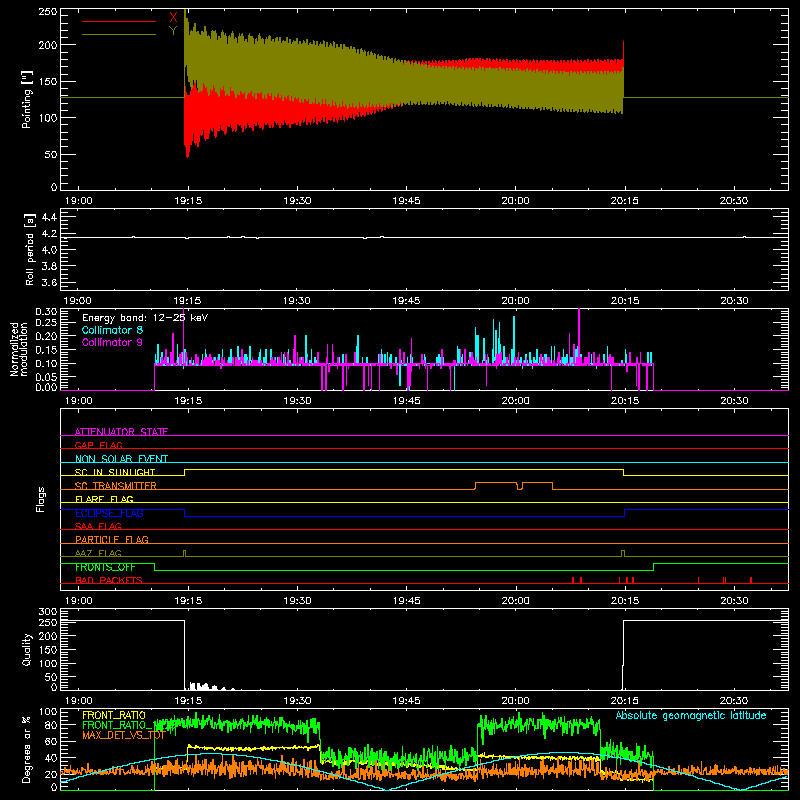Image resolution: width=800 pixels, height=800 pixels.
Task: Click the Normalized modulation axis label
Action: [x=19, y=349]
